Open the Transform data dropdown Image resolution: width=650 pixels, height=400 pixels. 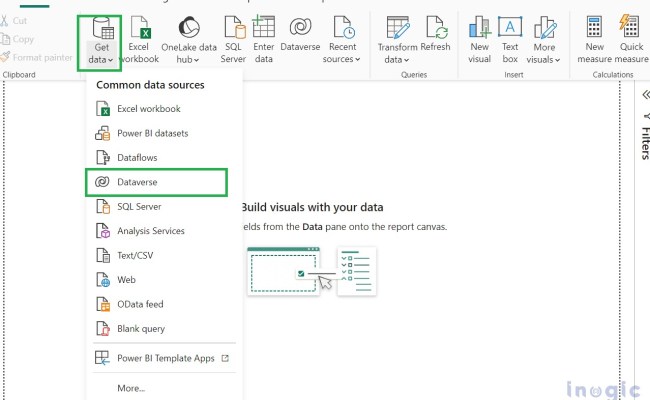(397, 40)
